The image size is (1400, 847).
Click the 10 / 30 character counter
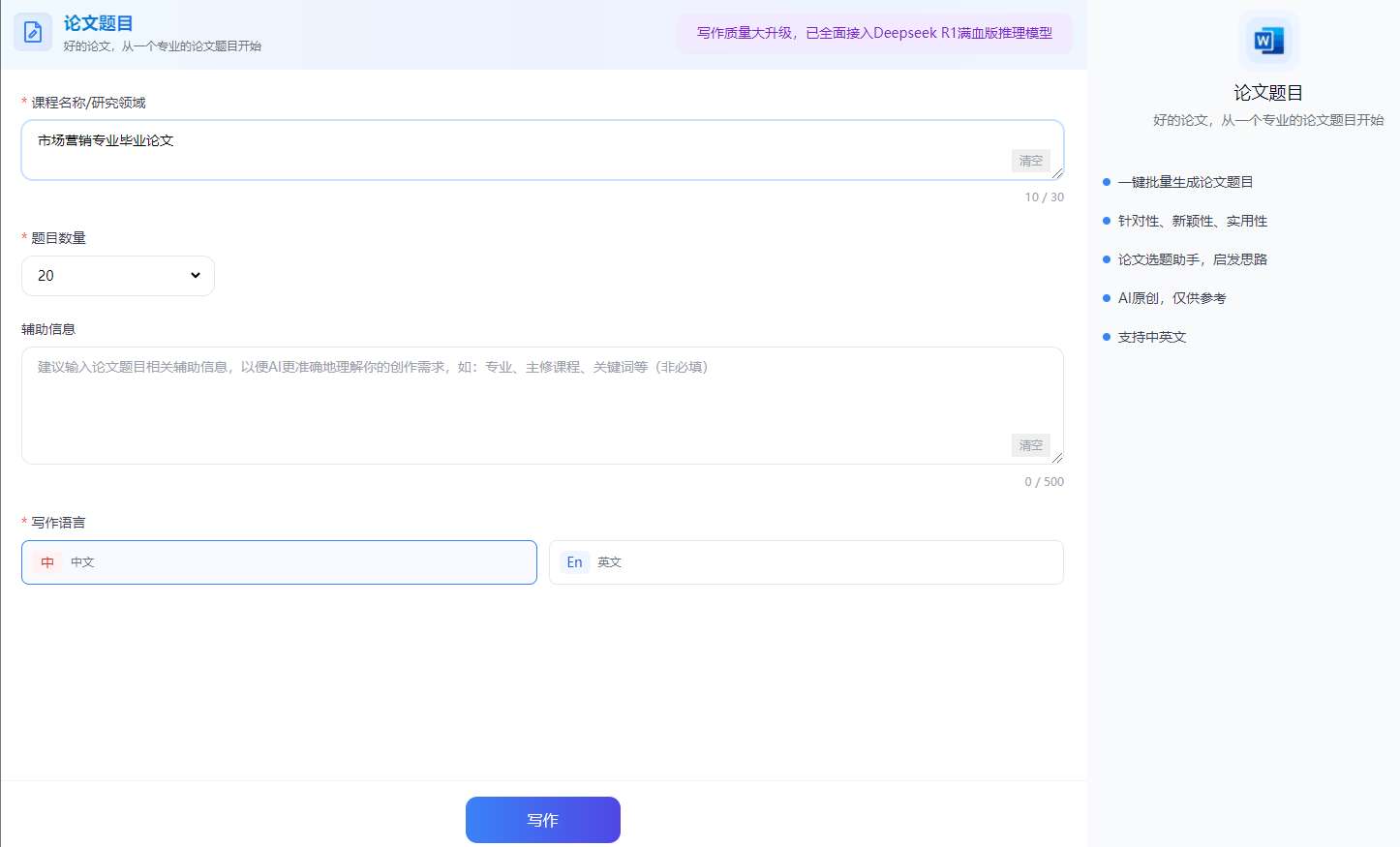pyautogui.click(x=1045, y=197)
